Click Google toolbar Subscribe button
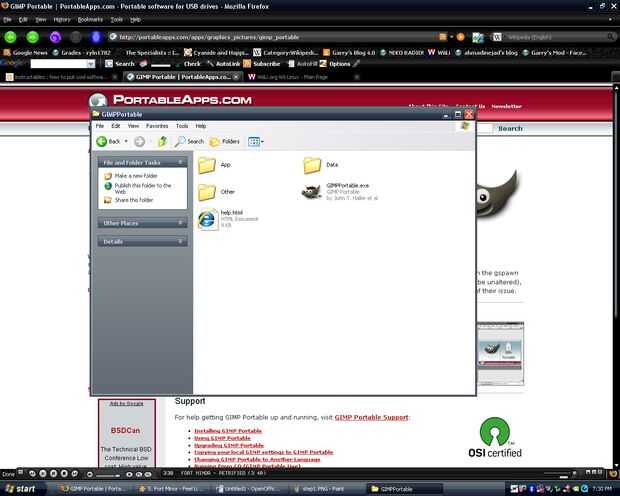The width and height of the screenshot is (620, 496). (262, 64)
